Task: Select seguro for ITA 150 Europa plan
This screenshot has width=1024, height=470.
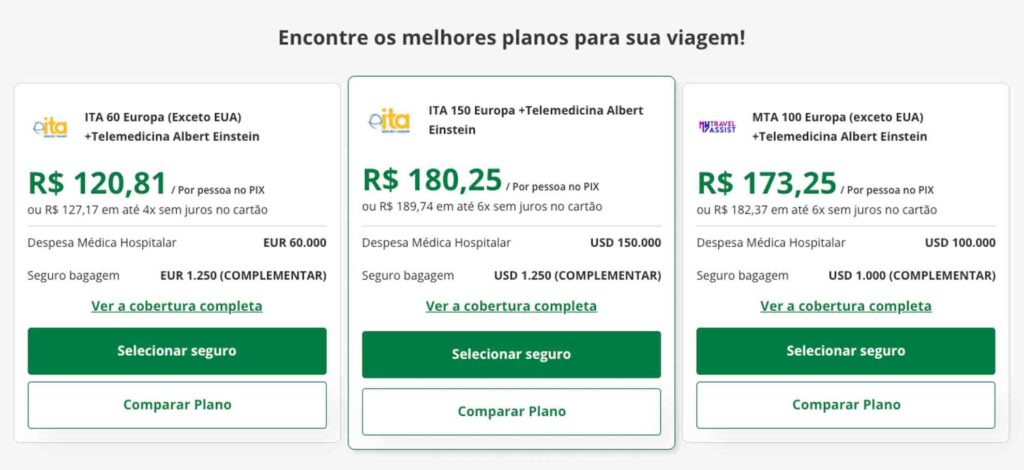Action: point(511,354)
